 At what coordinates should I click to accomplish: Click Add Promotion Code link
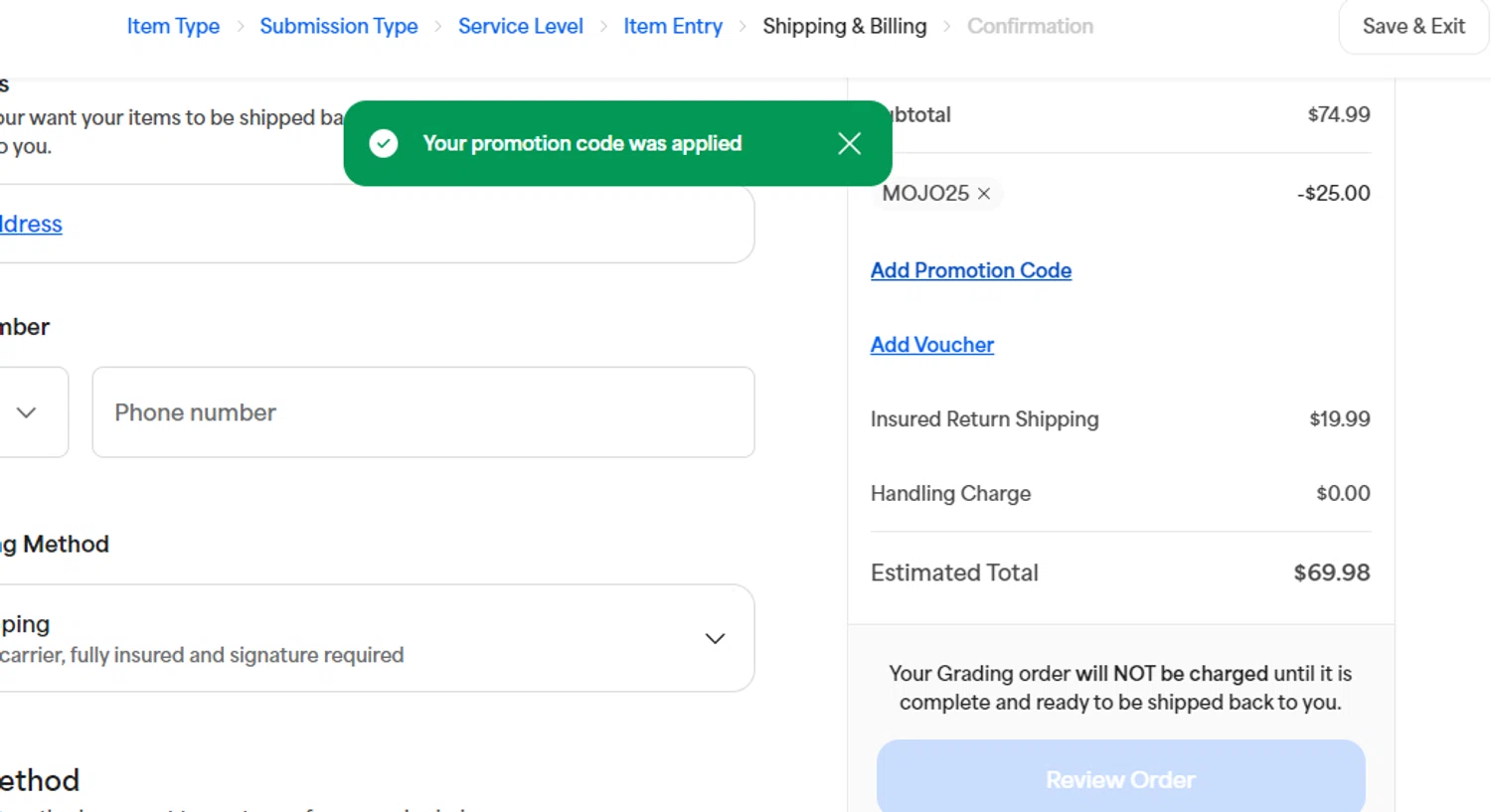click(x=970, y=270)
